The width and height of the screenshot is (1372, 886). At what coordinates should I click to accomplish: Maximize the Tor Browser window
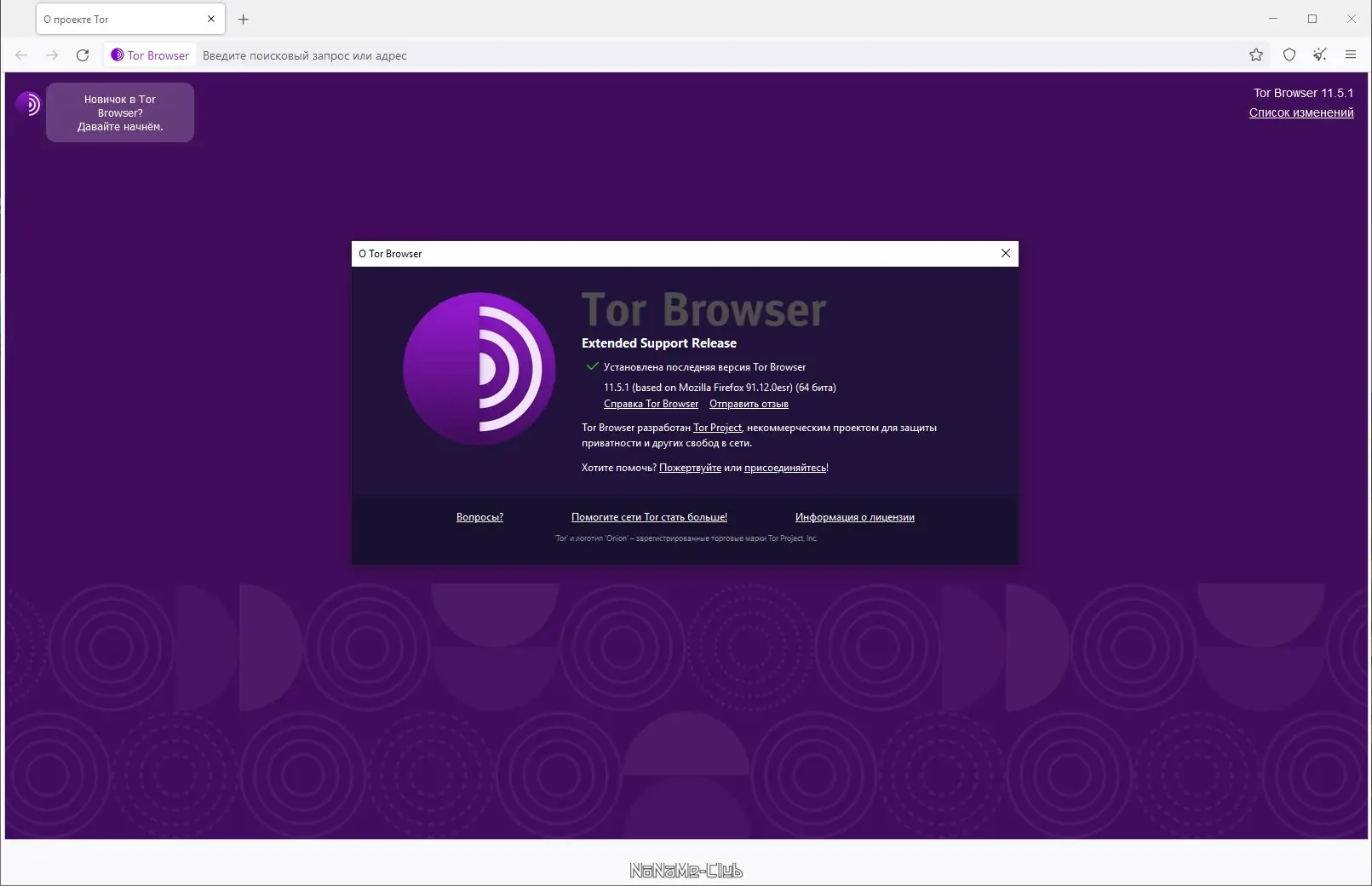tap(1312, 19)
